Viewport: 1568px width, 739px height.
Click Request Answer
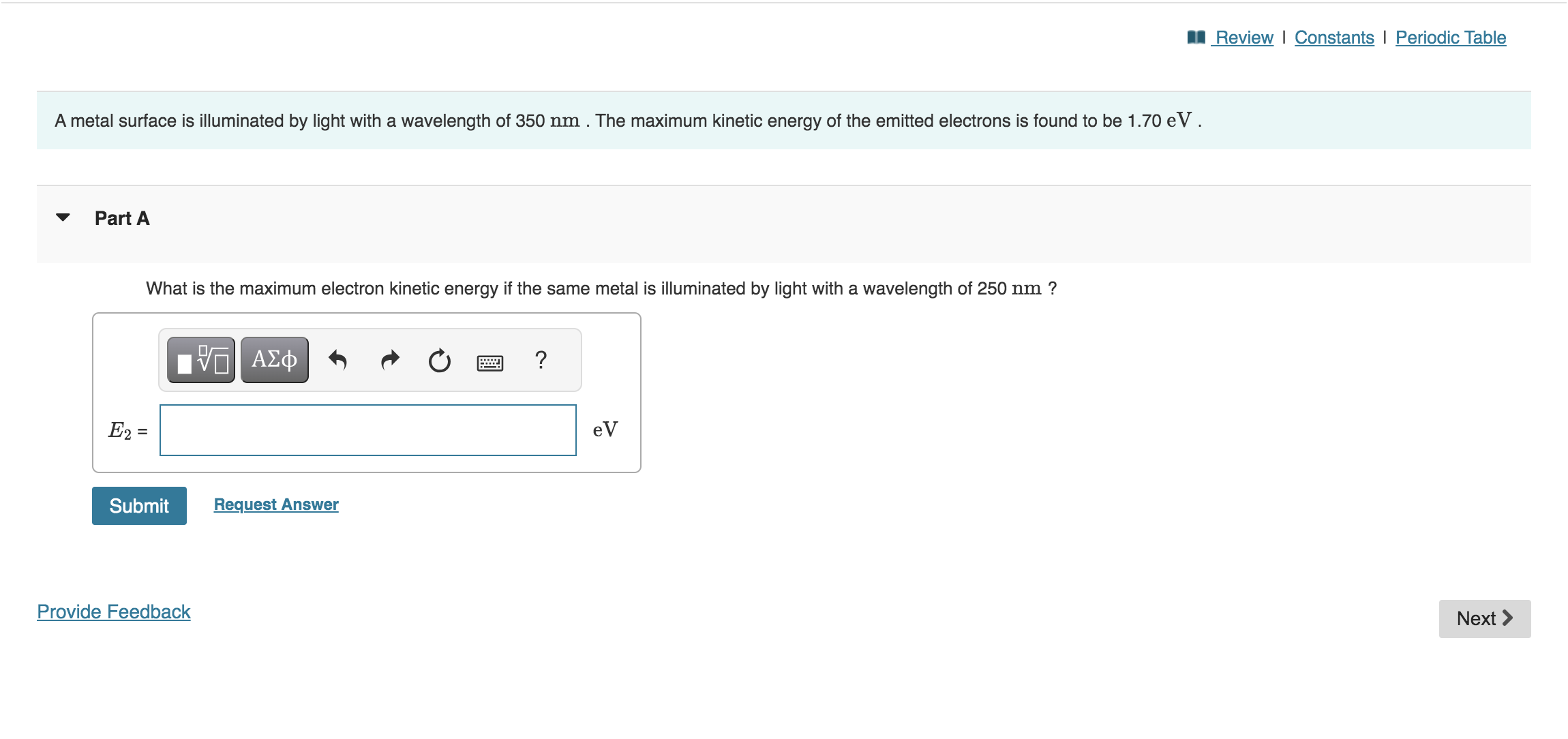pos(275,504)
